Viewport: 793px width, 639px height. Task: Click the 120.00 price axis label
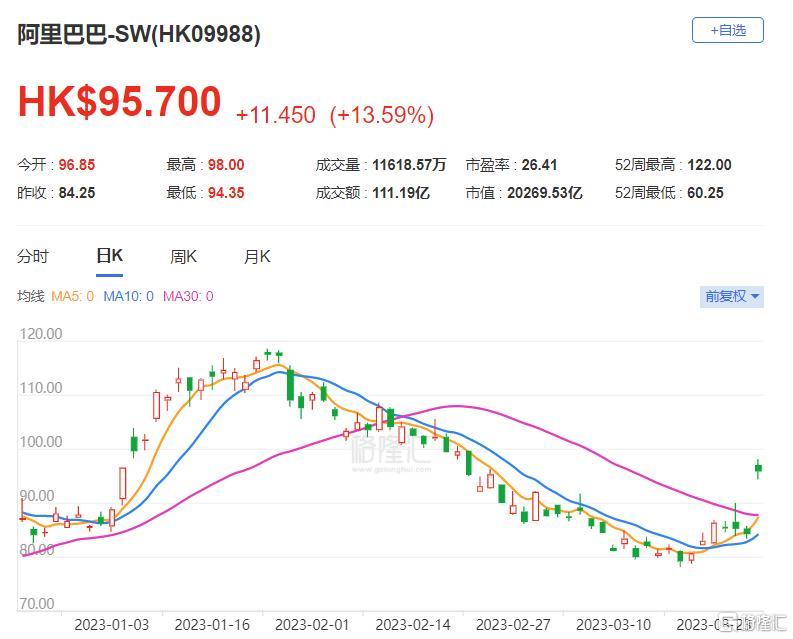(x=41, y=334)
